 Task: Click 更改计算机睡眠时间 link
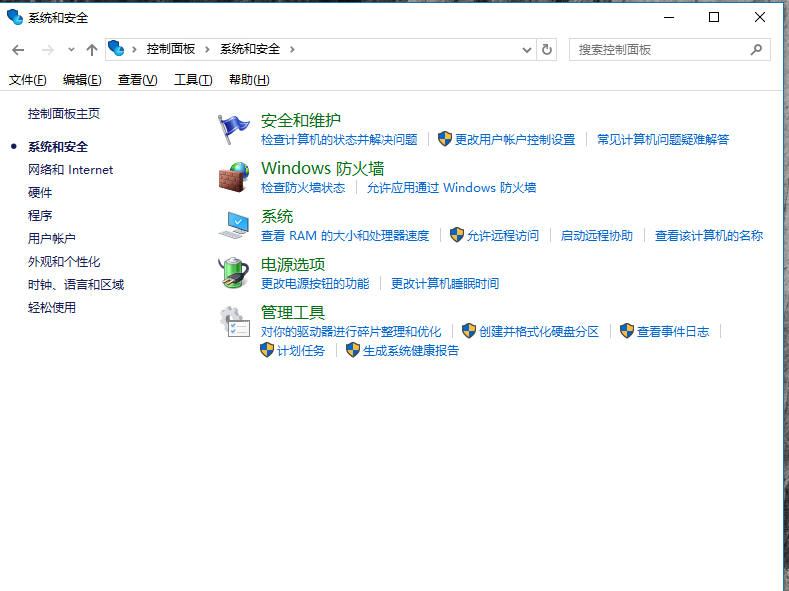445,284
